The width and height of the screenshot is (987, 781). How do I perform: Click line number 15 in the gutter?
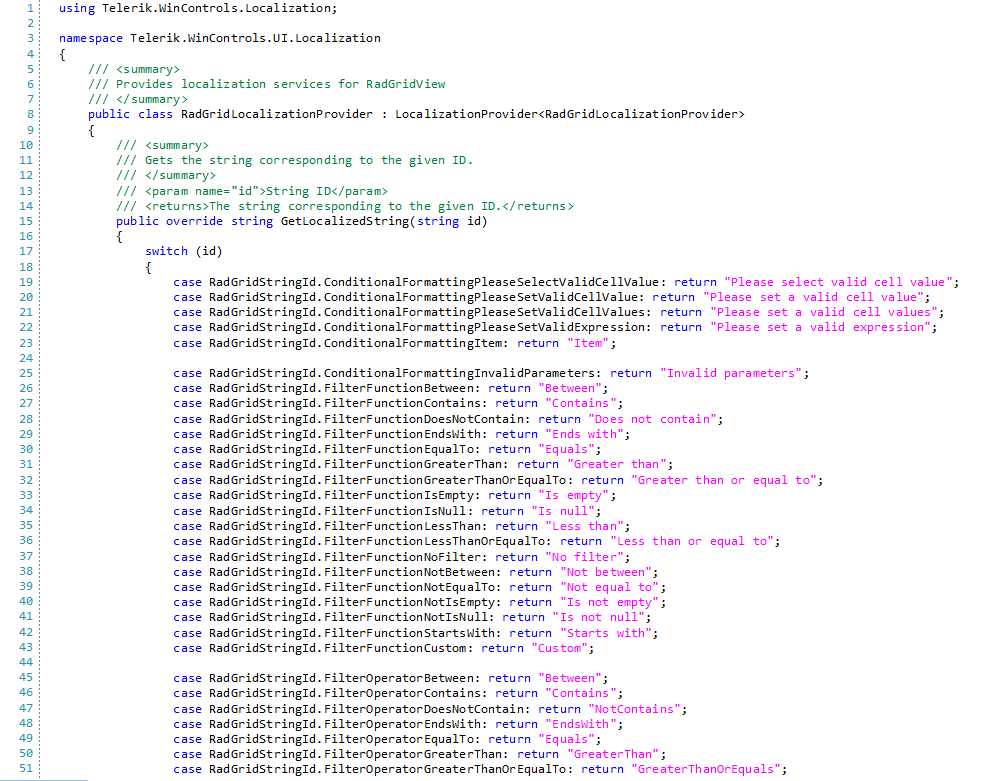tap(26, 221)
